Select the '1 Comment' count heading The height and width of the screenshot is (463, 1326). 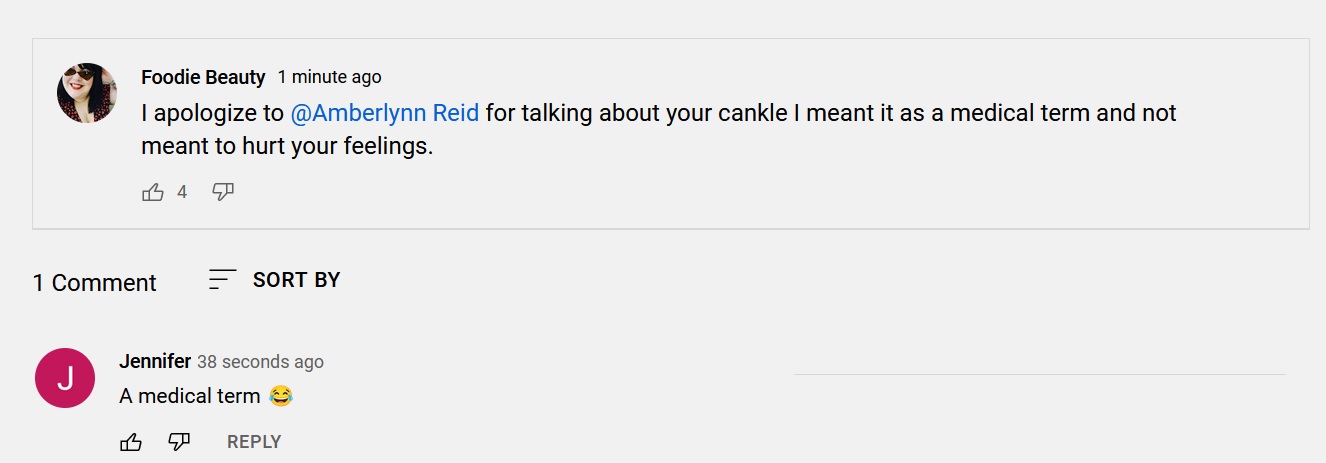(94, 283)
